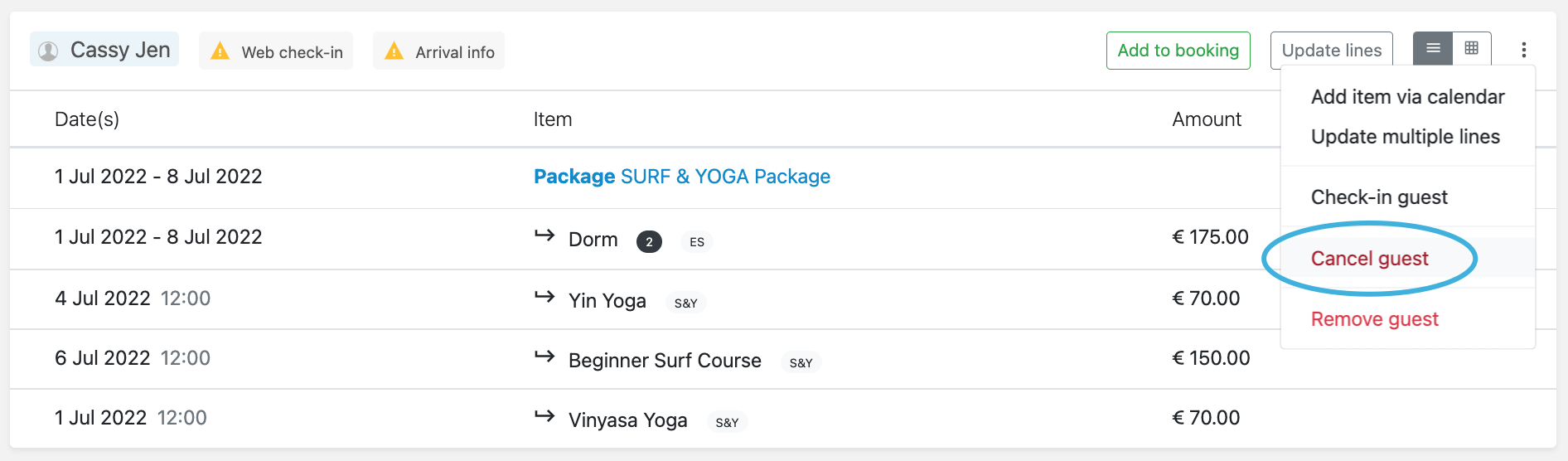Click the Web check-in warning triangle icon

(220, 51)
